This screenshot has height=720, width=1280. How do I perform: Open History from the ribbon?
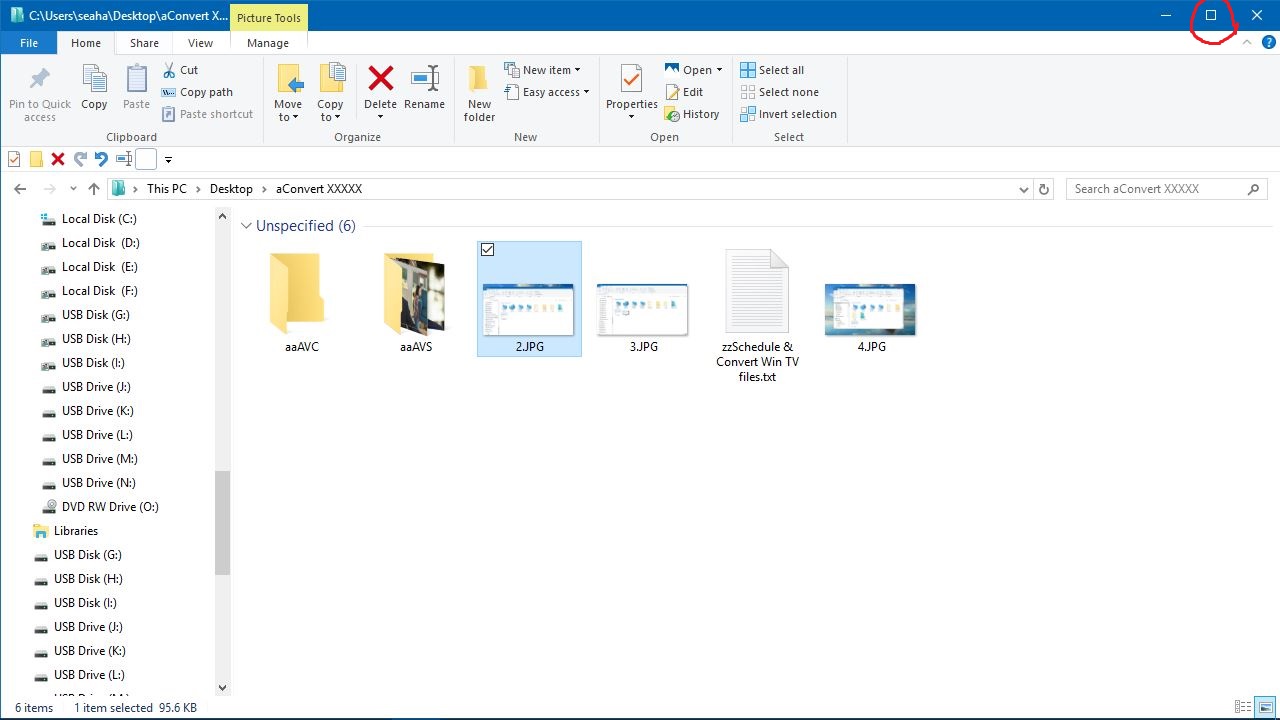[692, 114]
